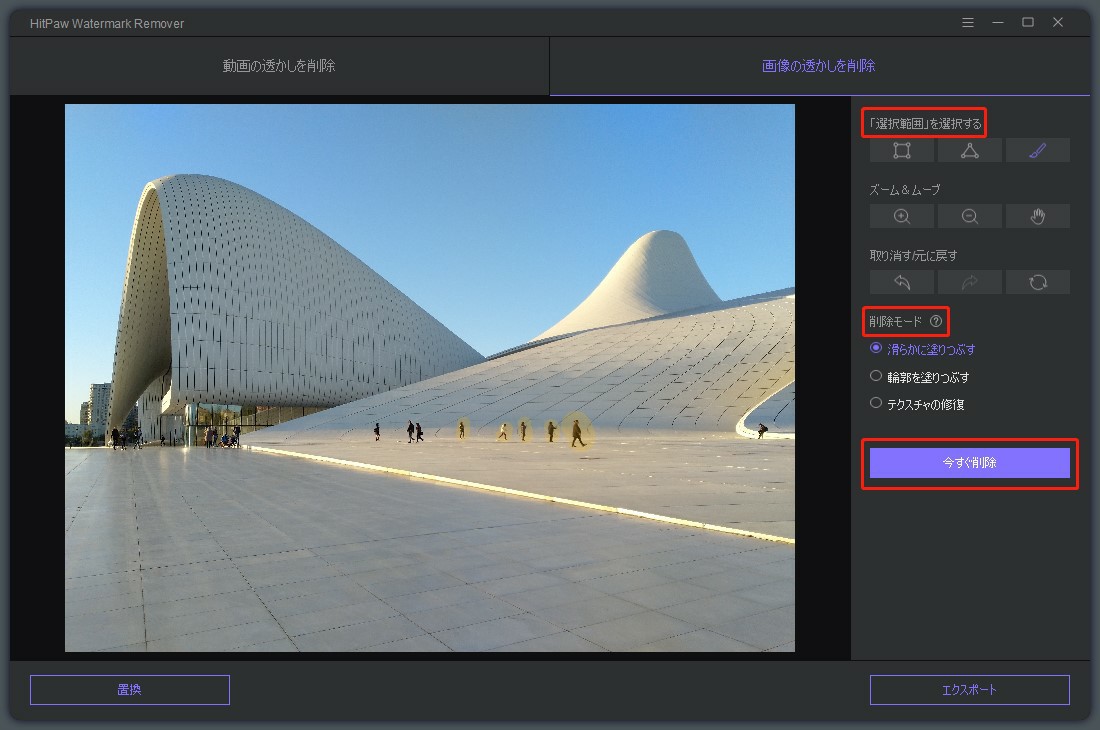Click the zoom out magnifier icon

coord(969,217)
